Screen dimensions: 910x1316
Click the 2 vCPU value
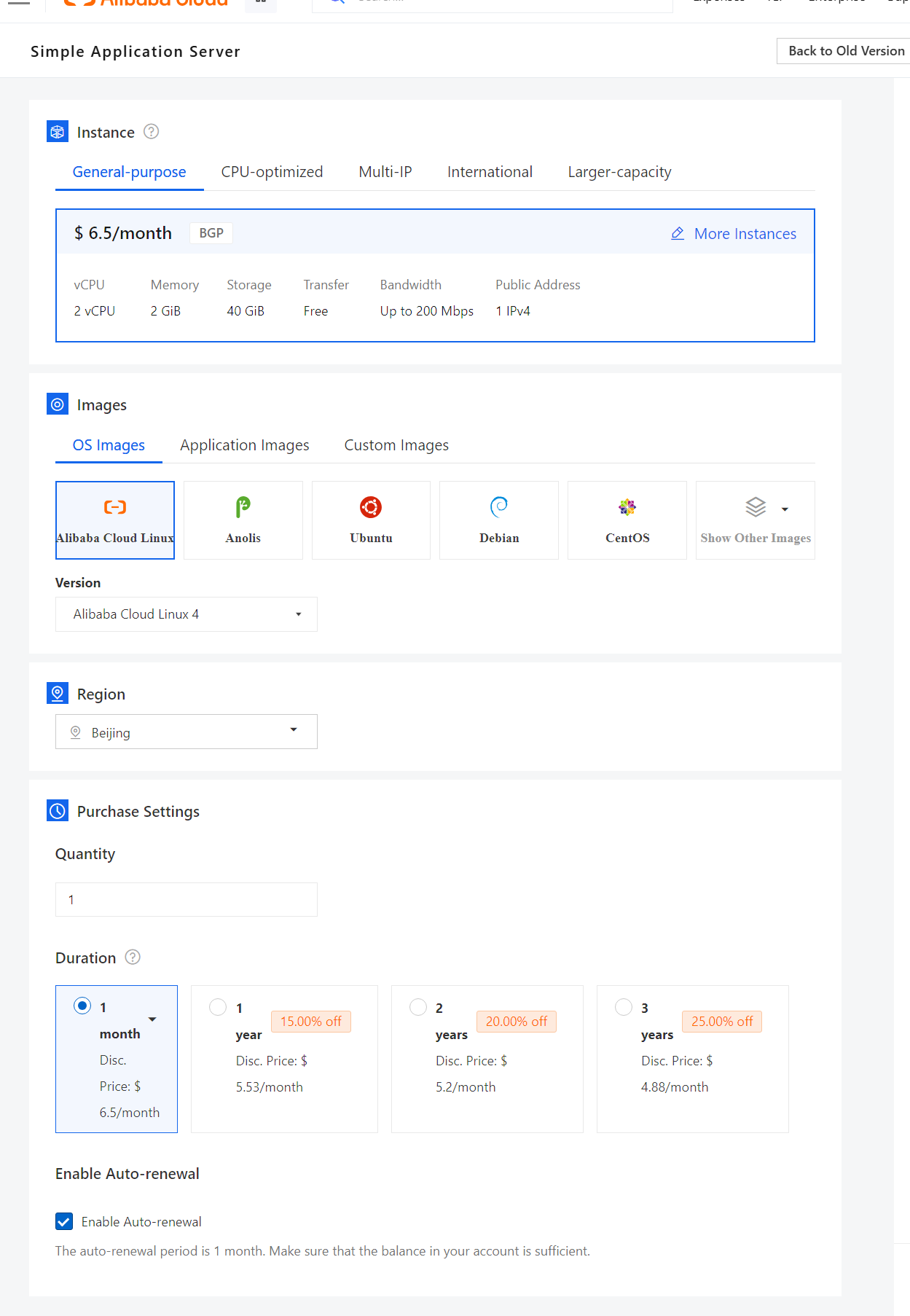tap(95, 311)
